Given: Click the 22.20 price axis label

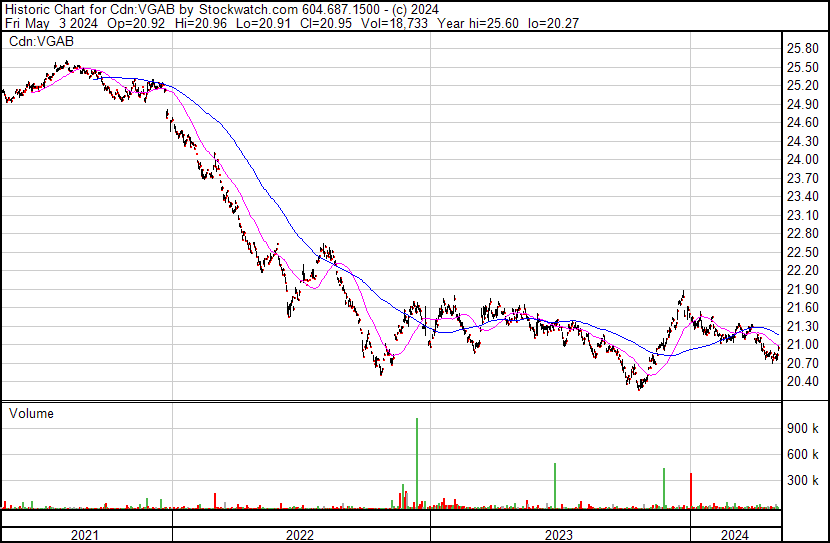Looking at the screenshot, I should tap(802, 270).
